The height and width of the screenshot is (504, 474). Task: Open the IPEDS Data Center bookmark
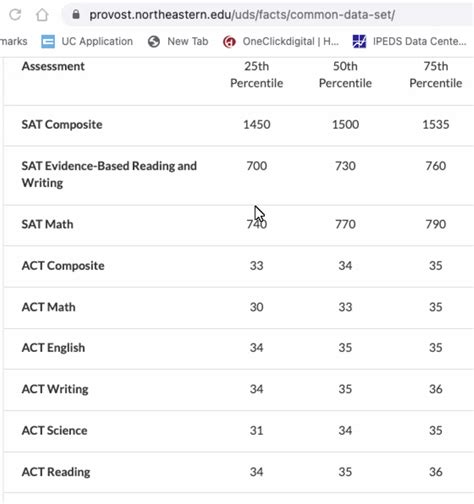click(x=410, y=41)
